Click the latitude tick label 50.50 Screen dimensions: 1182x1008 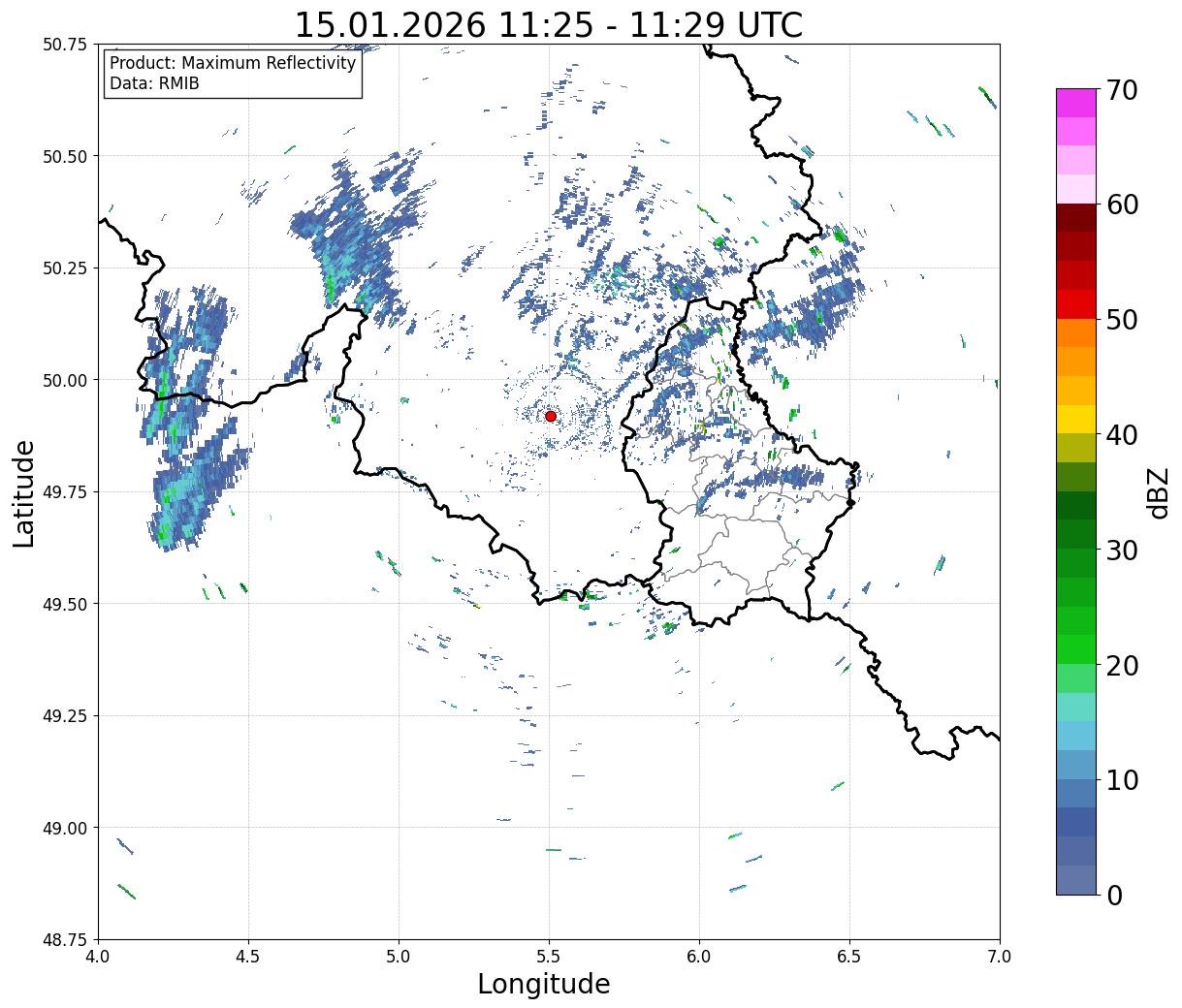pyautogui.click(x=64, y=156)
